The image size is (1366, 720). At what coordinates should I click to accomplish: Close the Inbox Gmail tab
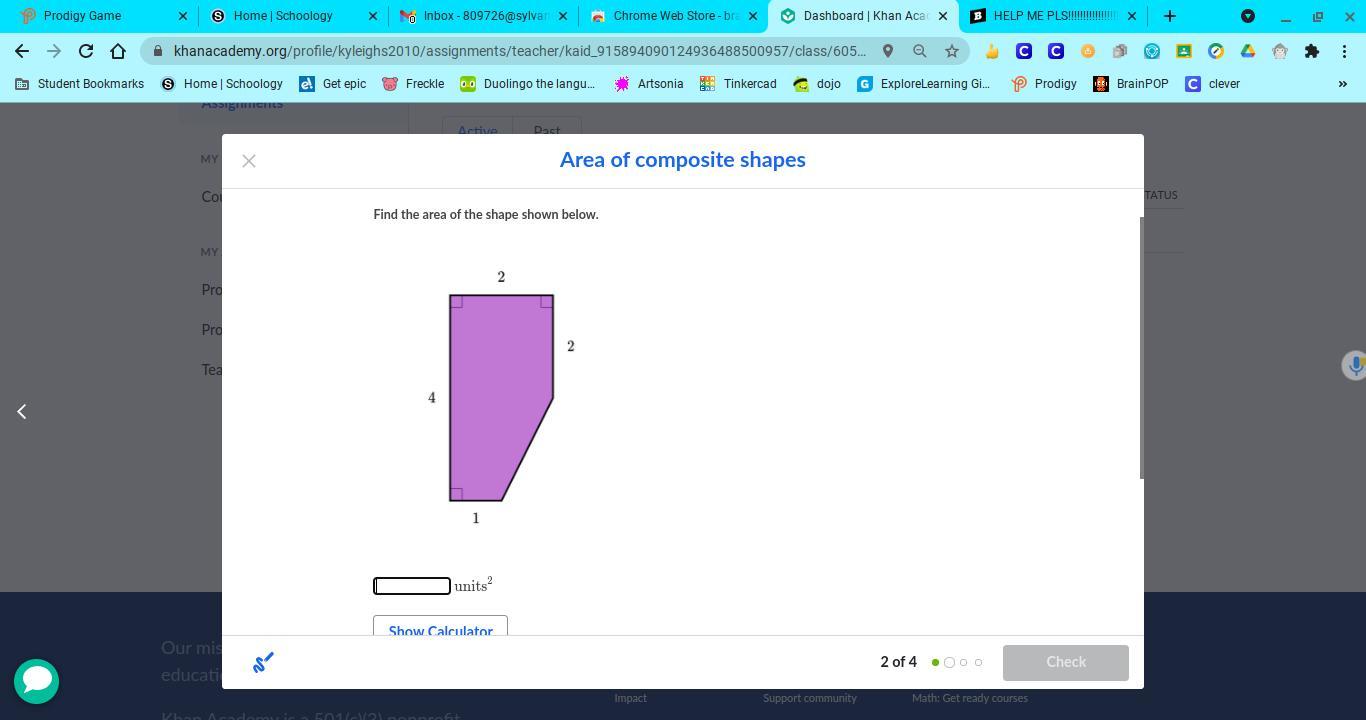(x=563, y=16)
